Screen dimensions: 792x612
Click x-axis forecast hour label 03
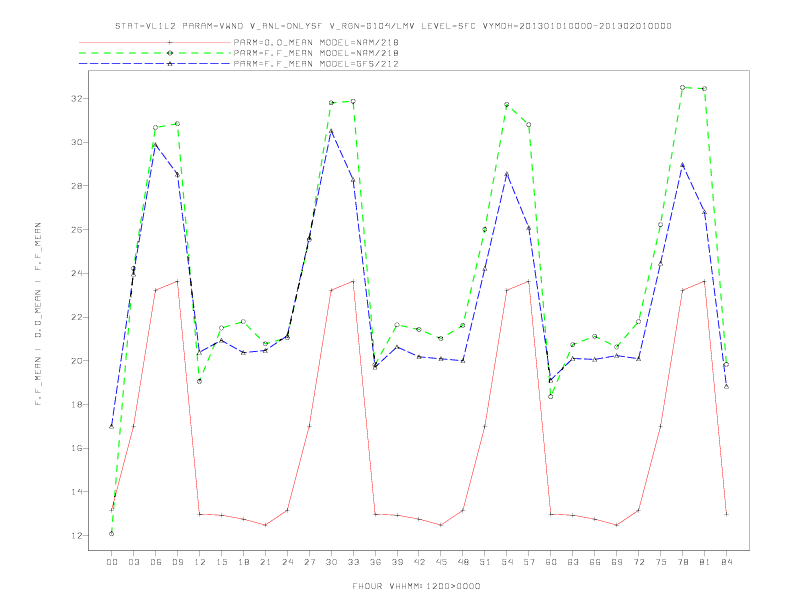coord(133,562)
